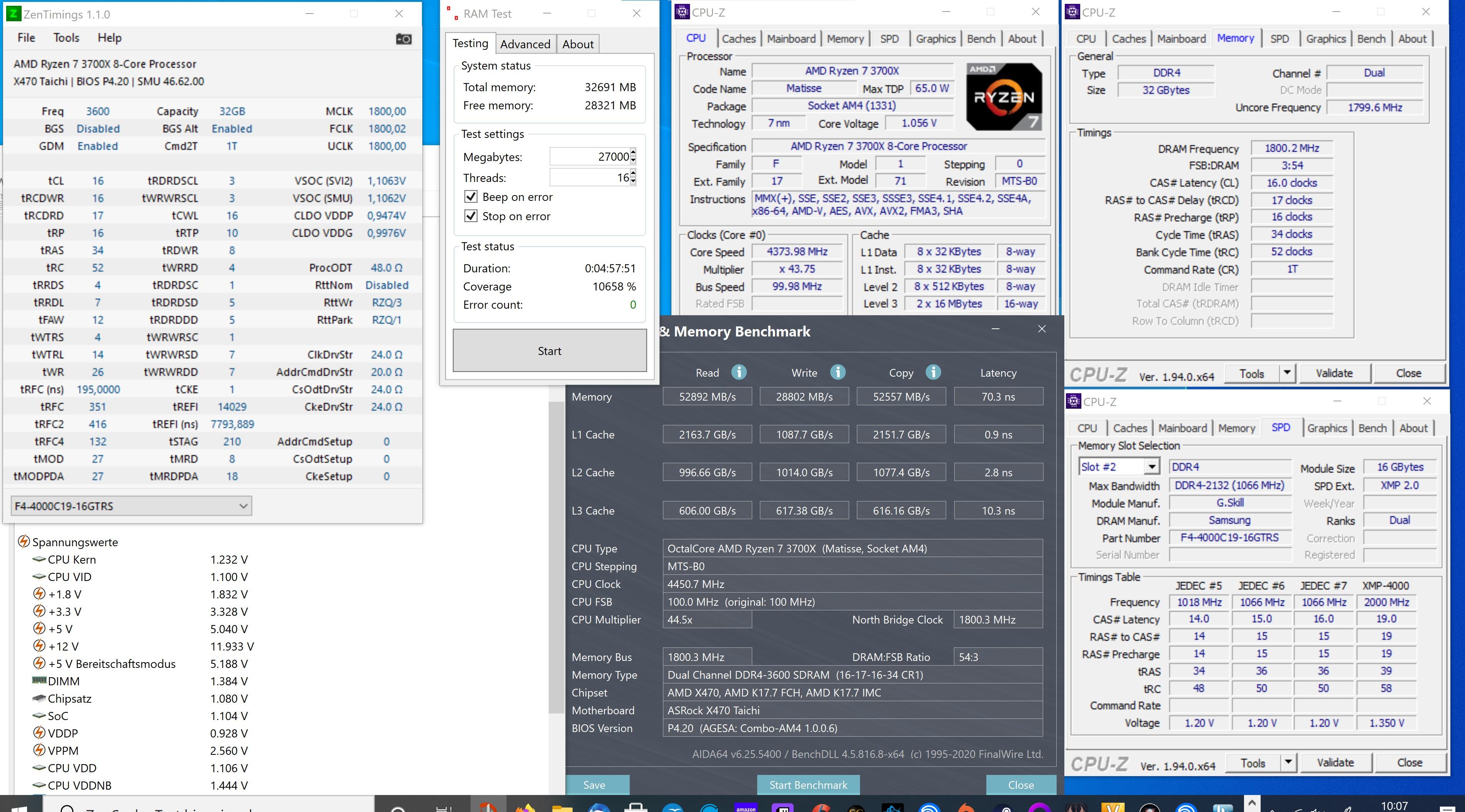Click the RAM Test title bar icon
Viewport: 1465px width, 812px height.
click(x=452, y=13)
